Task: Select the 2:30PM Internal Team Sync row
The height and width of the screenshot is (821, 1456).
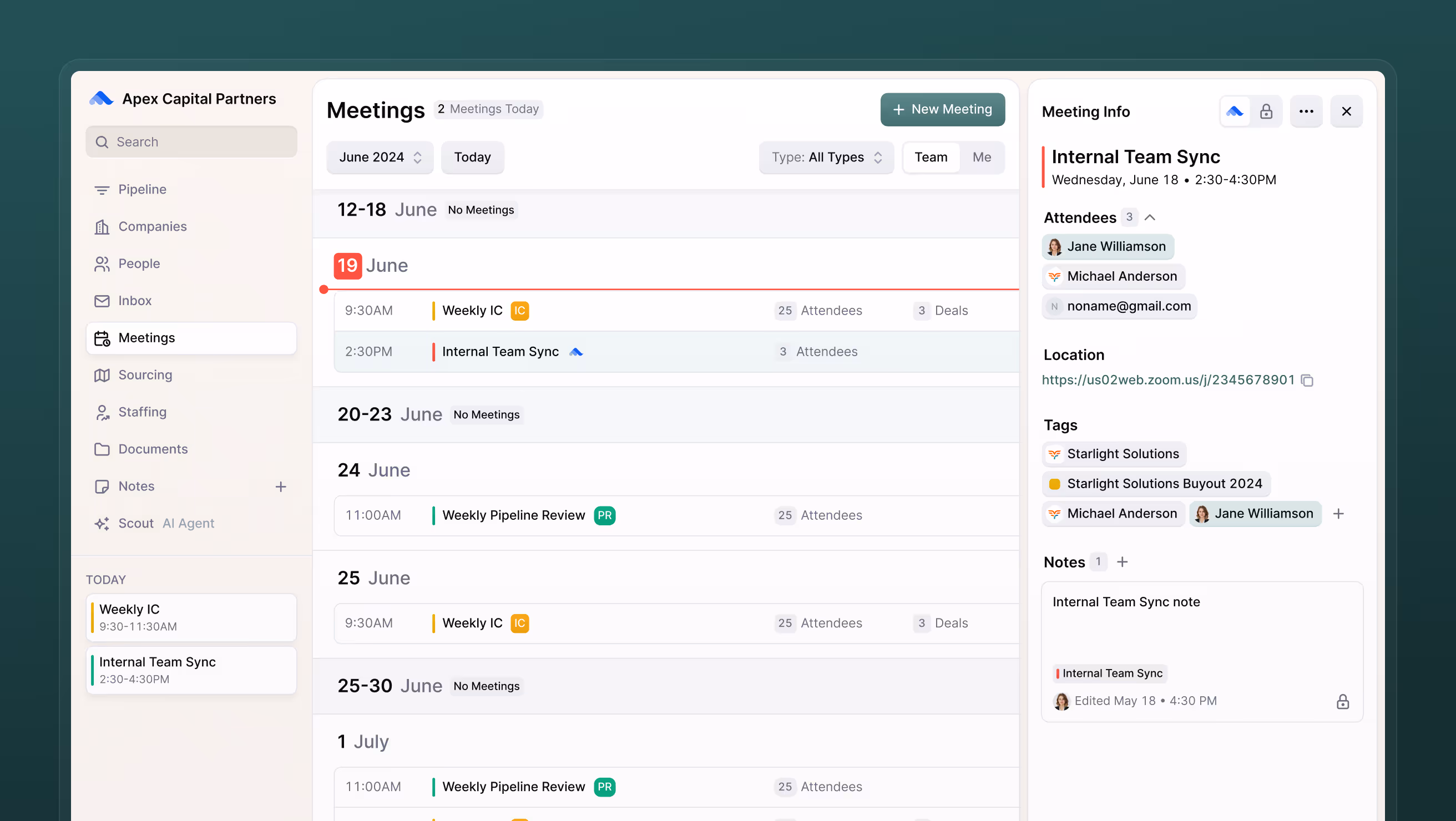Action: [x=676, y=352]
